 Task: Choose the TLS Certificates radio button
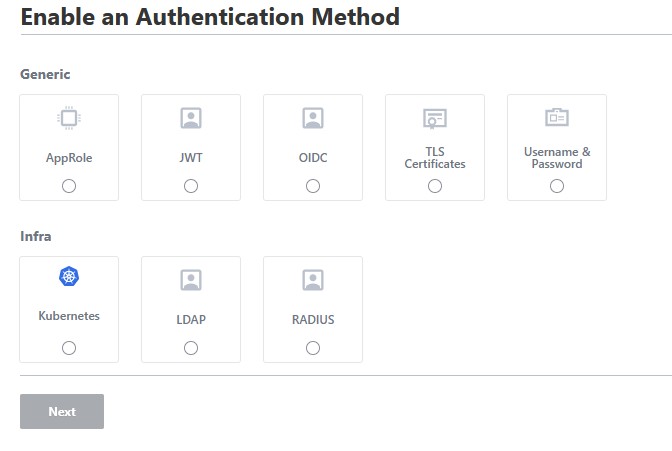[x=435, y=186]
